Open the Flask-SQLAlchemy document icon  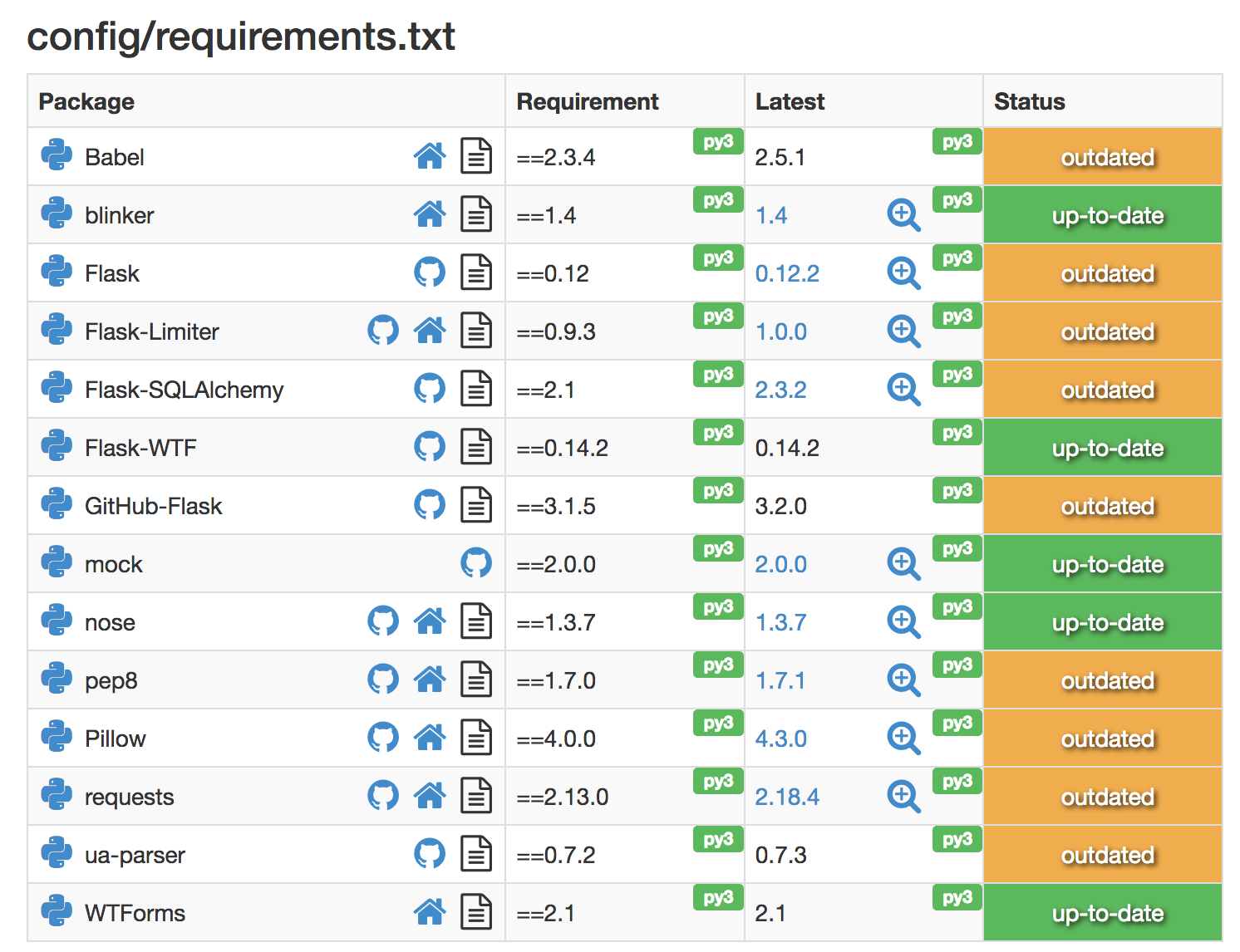click(x=476, y=389)
